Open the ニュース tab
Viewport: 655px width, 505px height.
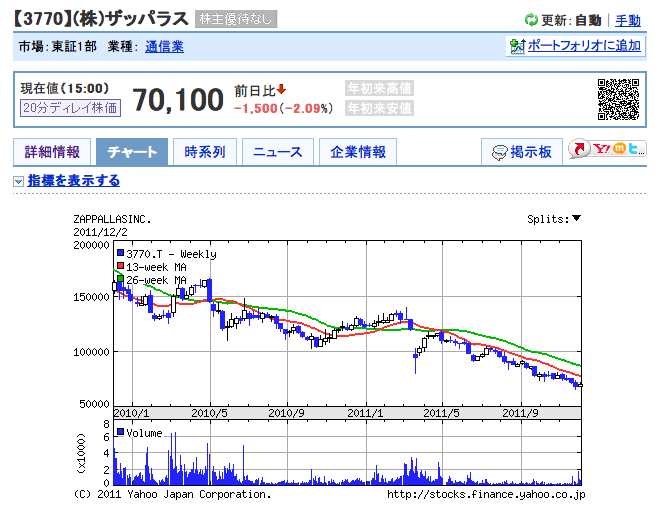pyautogui.click(x=278, y=152)
